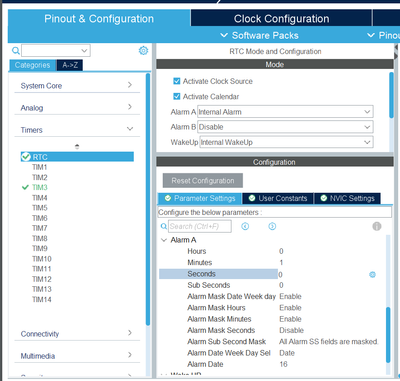
Task: Click the gear icon on Seconds row
Action: point(372,275)
